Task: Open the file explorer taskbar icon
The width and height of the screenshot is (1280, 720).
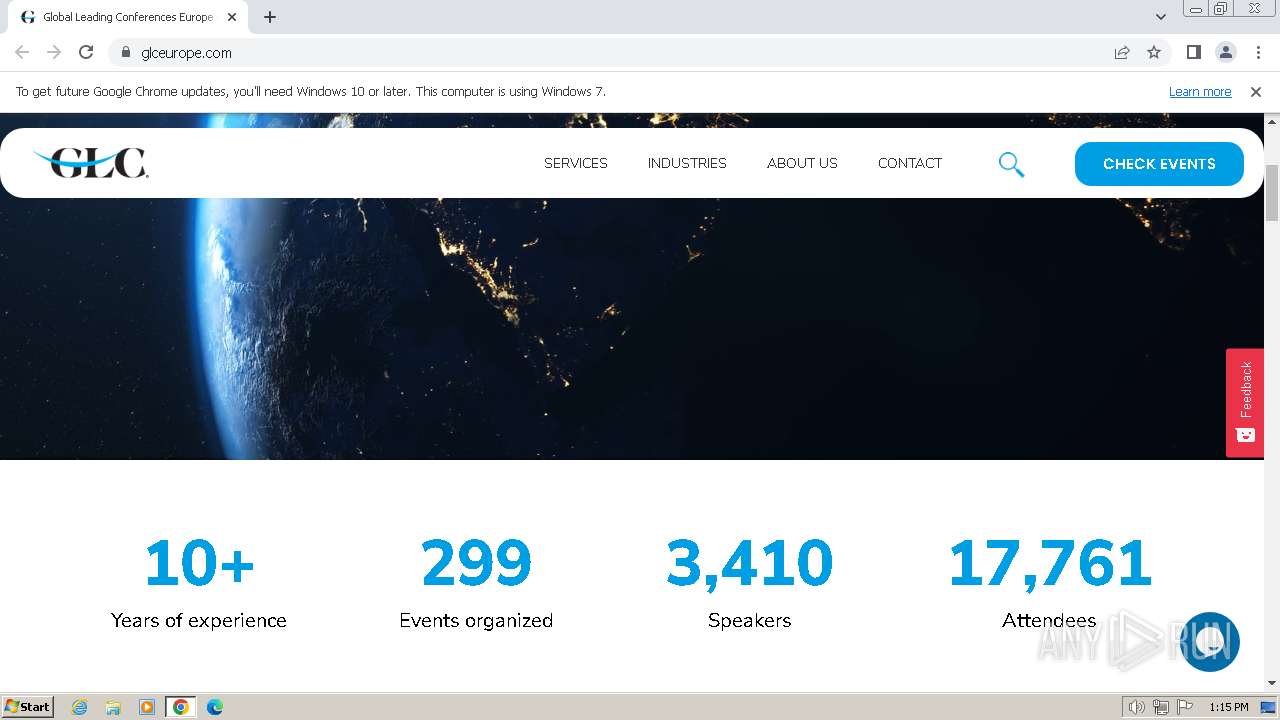Action: 113,707
